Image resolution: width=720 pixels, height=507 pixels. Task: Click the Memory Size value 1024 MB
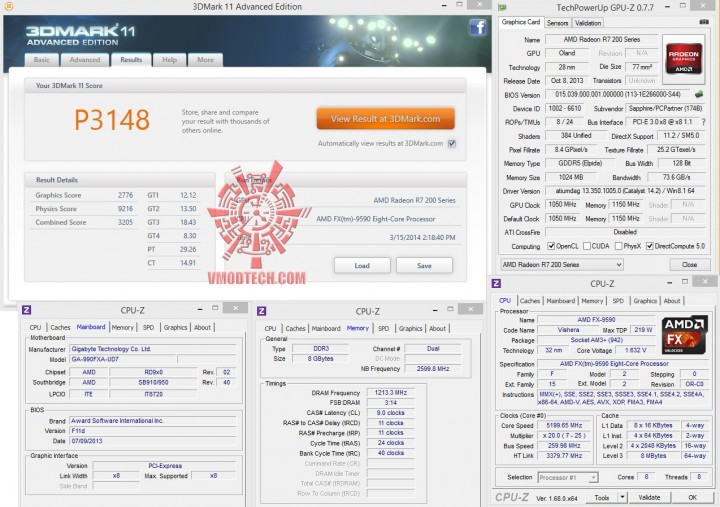pos(571,177)
